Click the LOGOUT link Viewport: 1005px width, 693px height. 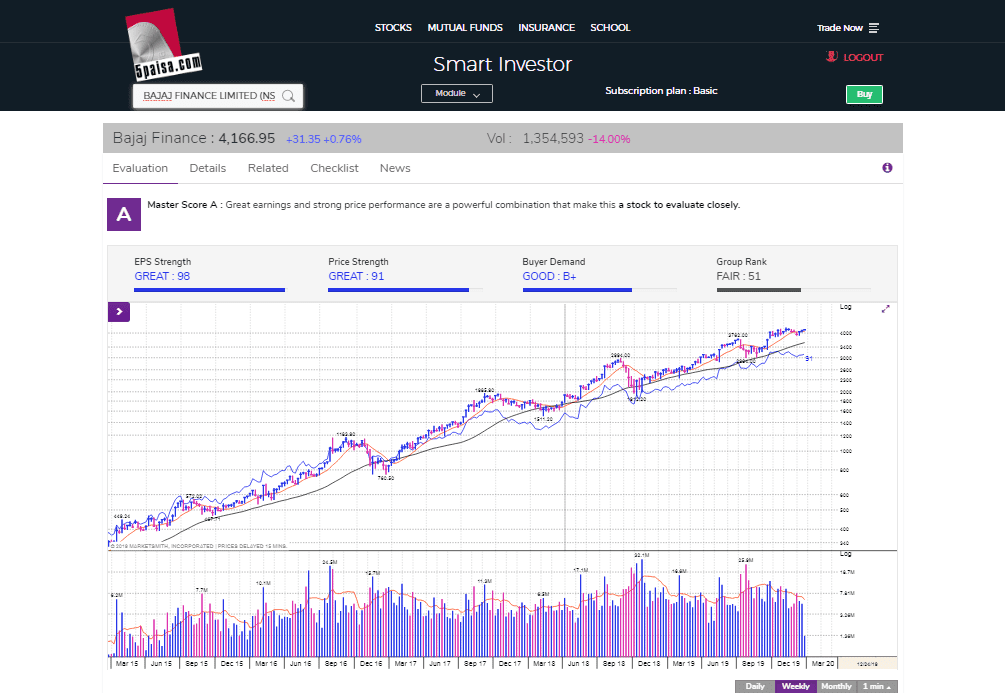point(863,57)
